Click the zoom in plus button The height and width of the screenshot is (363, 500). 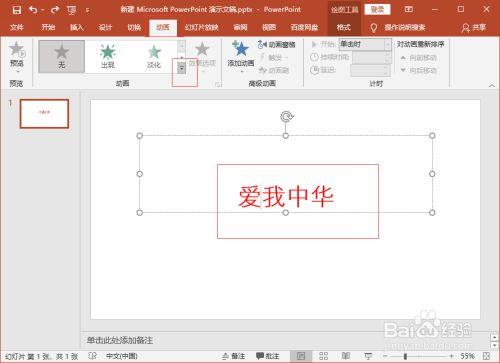click(x=451, y=356)
